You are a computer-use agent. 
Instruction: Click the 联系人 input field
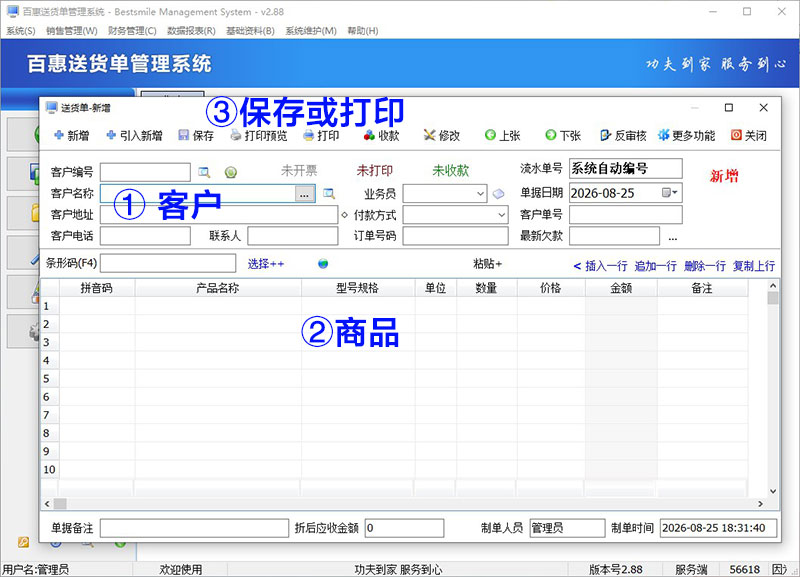[x=293, y=236]
